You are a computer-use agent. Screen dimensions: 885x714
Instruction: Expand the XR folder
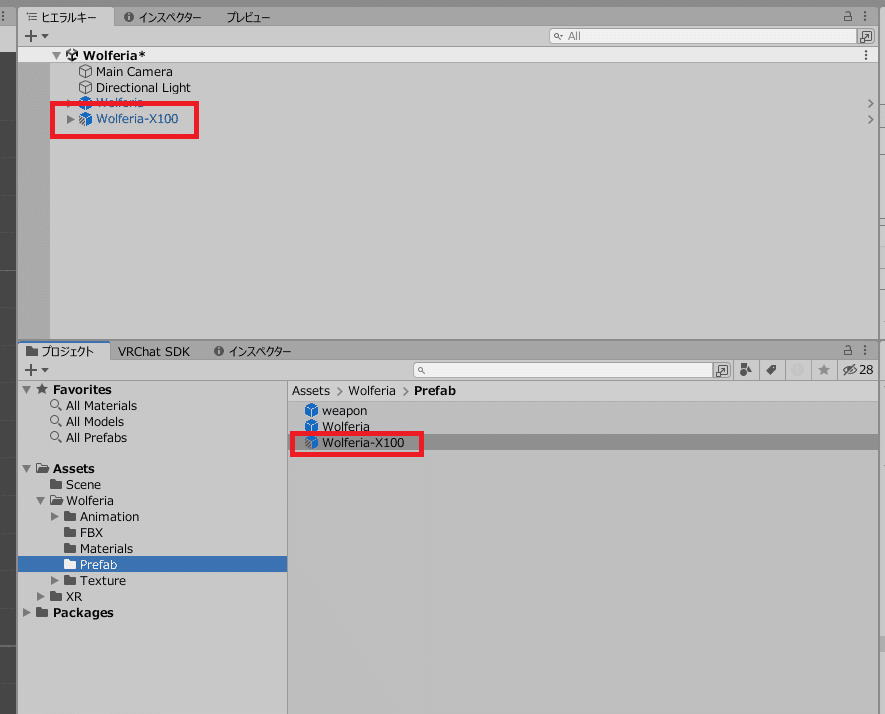(41, 597)
